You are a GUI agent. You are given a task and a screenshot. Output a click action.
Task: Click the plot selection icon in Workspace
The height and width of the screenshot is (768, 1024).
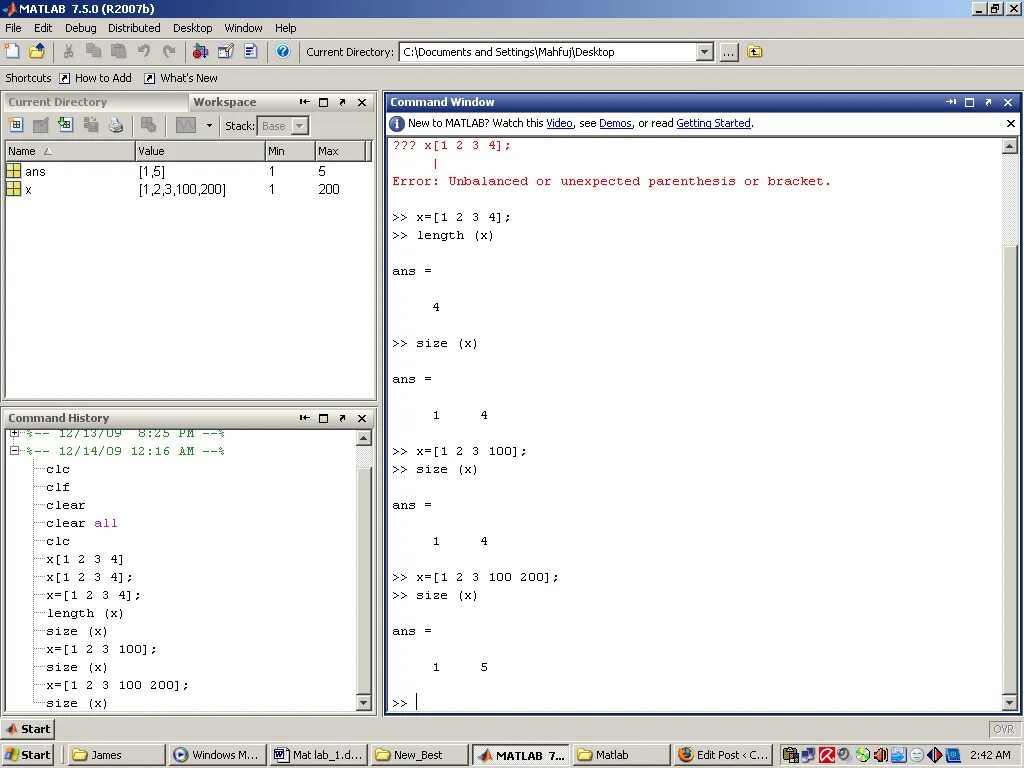pos(185,125)
